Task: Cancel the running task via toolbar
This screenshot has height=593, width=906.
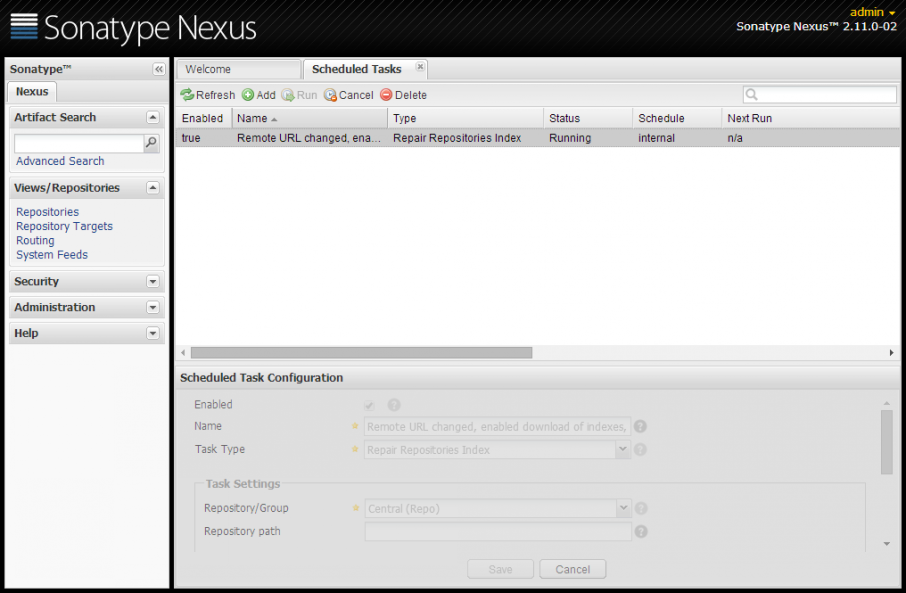Action: (349, 95)
